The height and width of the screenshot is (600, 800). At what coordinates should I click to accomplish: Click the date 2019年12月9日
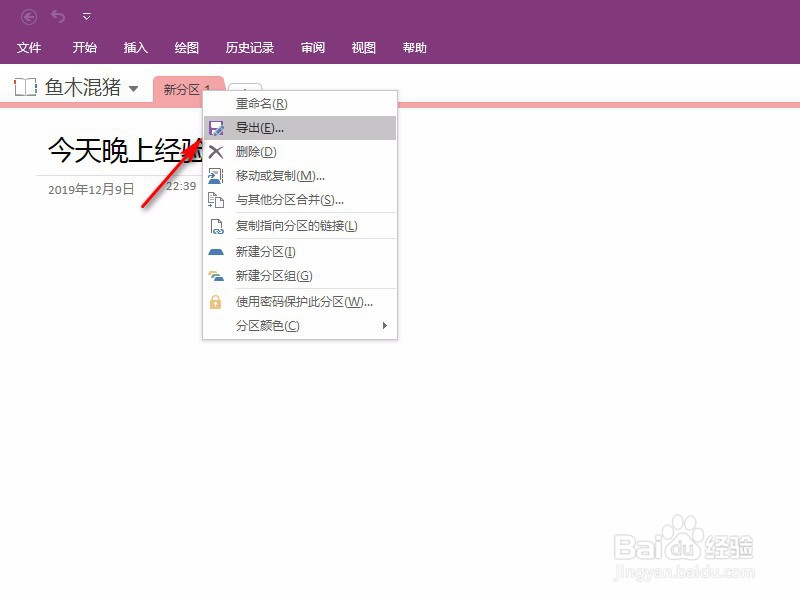91,190
